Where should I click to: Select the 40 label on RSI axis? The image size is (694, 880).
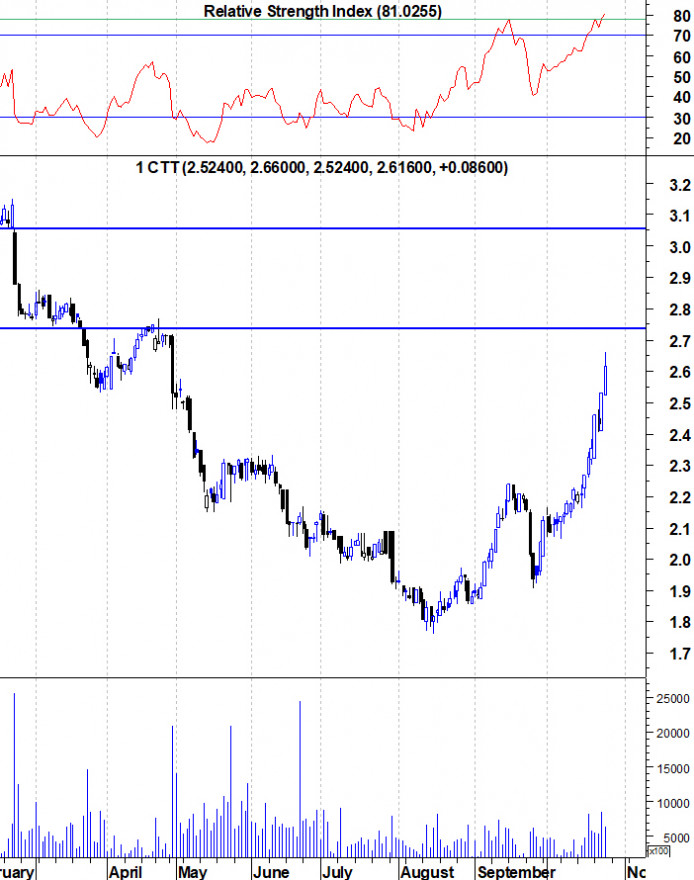point(682,98)
